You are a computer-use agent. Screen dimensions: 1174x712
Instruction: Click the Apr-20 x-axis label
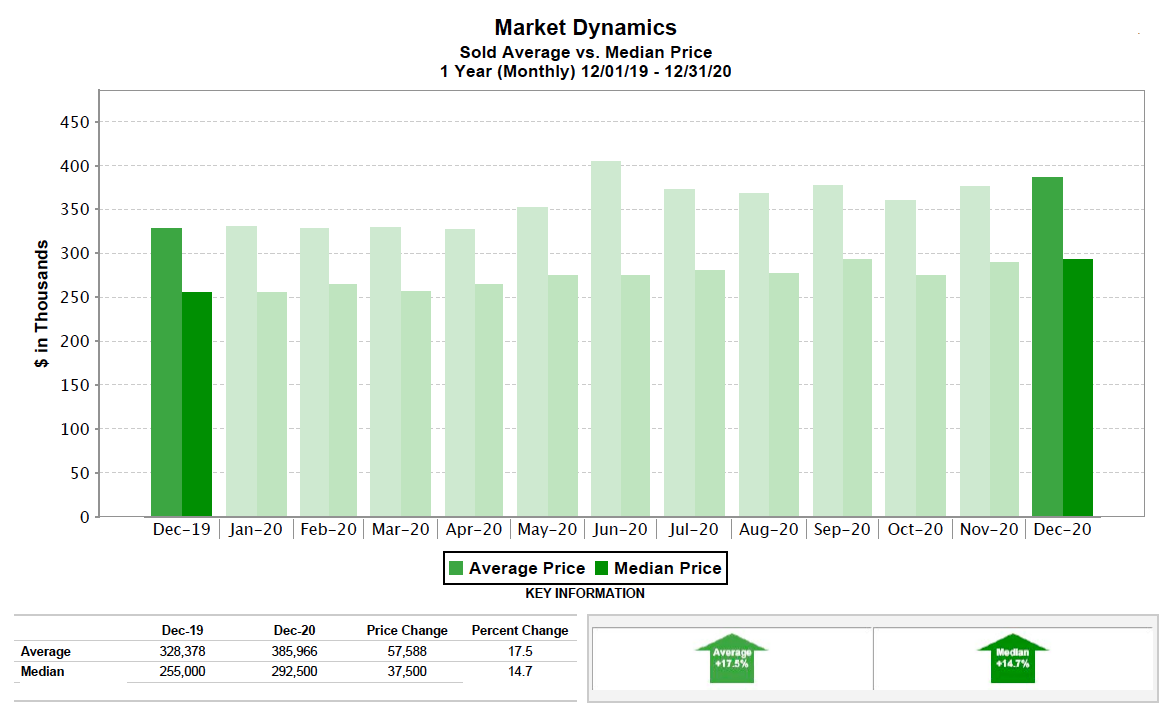[x=474, y=529]
